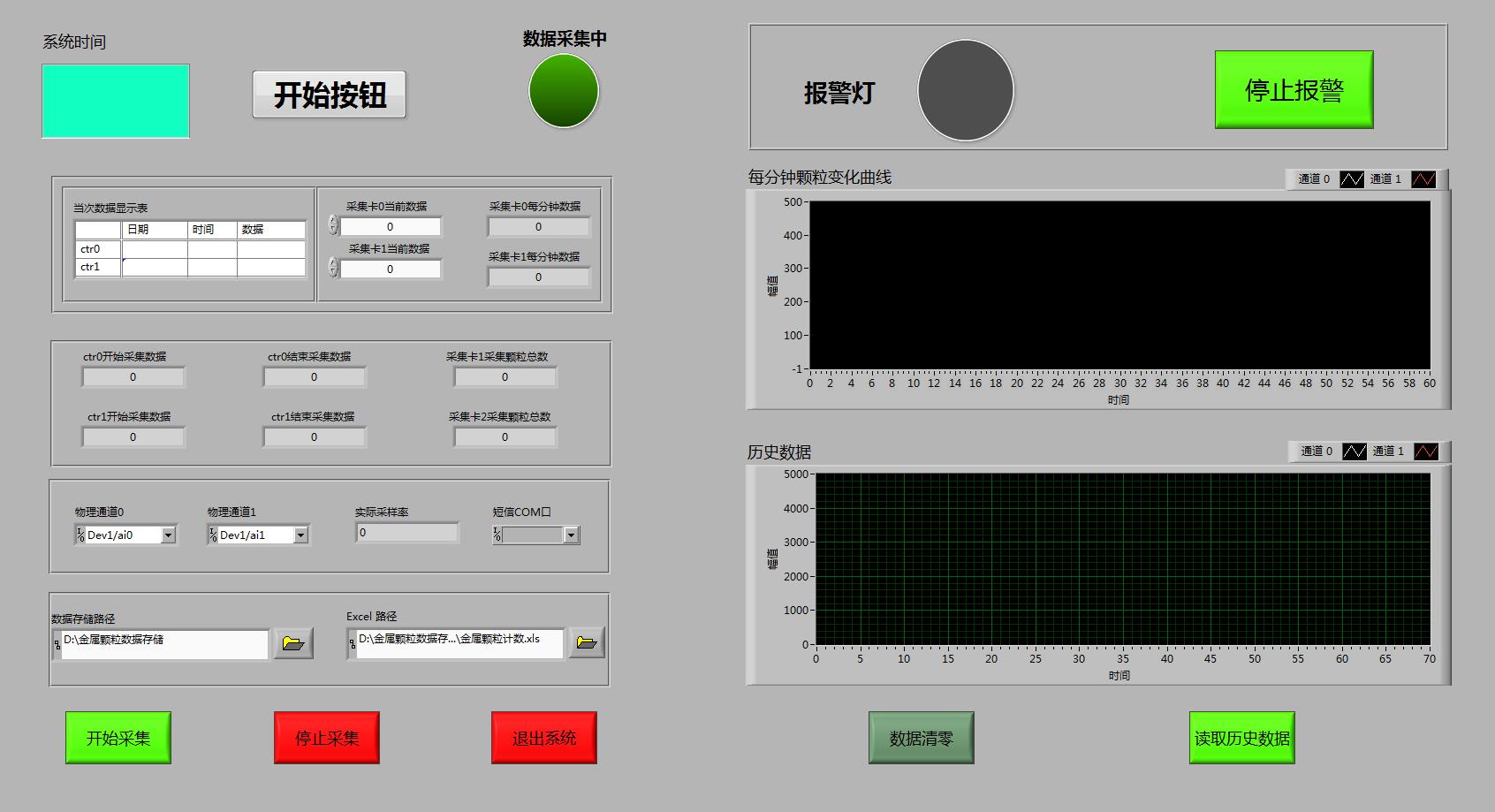Click the 读取历史数据 button
Viewport: 1495px width, 812px height.
(1241, 738)
